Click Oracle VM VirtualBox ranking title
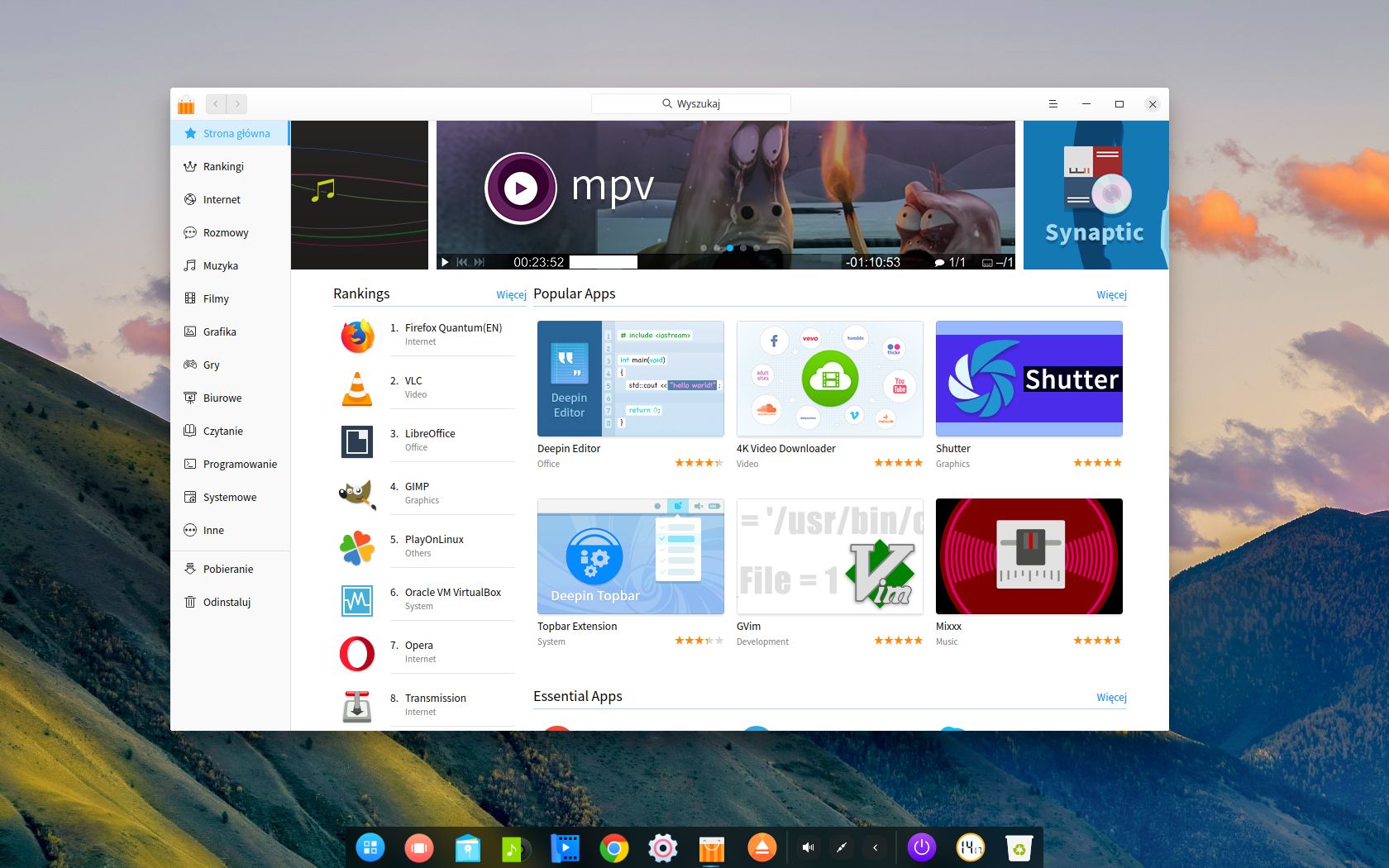 pyautogui.click(x=453, y=593)
